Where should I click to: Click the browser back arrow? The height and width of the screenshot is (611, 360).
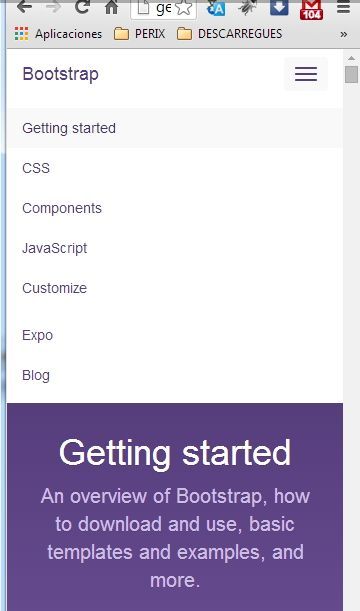24,7
